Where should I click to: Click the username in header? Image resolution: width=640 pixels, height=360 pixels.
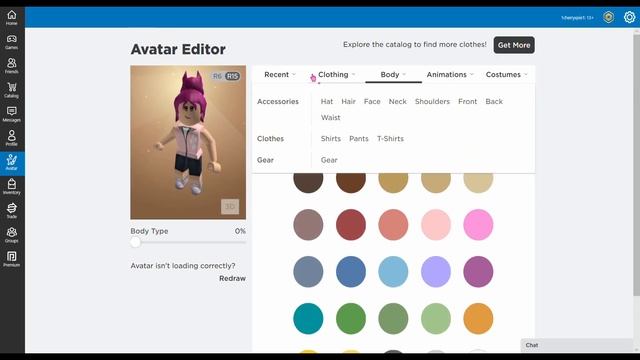(577, 18)
